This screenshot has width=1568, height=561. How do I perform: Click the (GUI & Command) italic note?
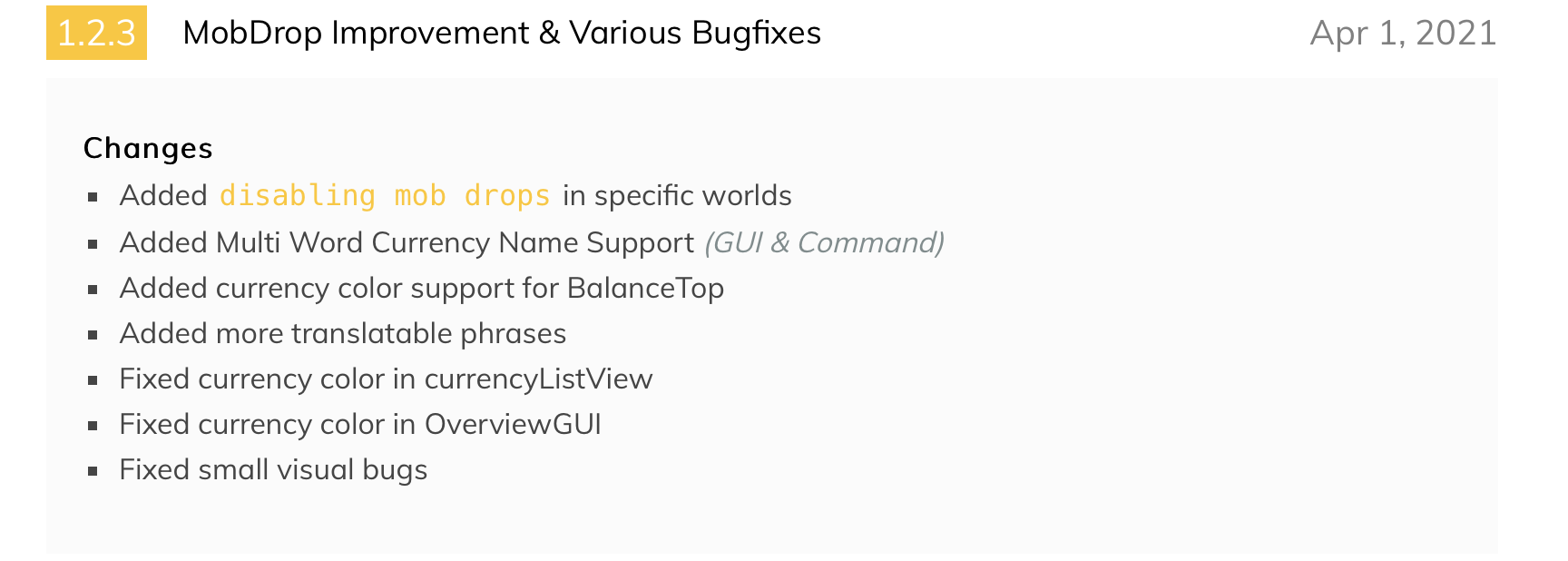point(824,242)
